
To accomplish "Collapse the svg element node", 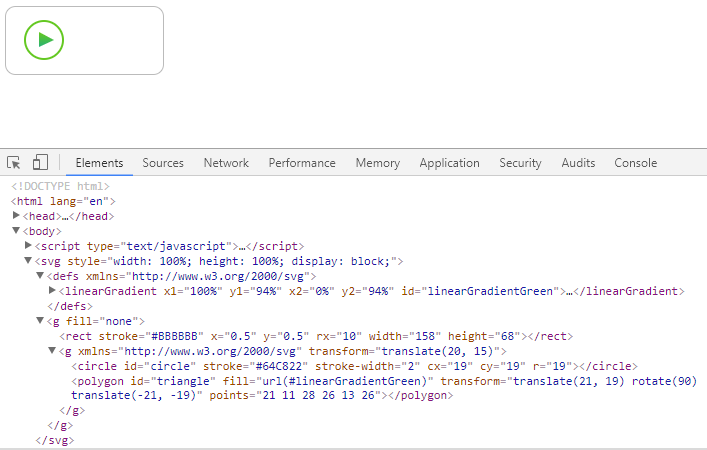I will click(x=28, y=260).
